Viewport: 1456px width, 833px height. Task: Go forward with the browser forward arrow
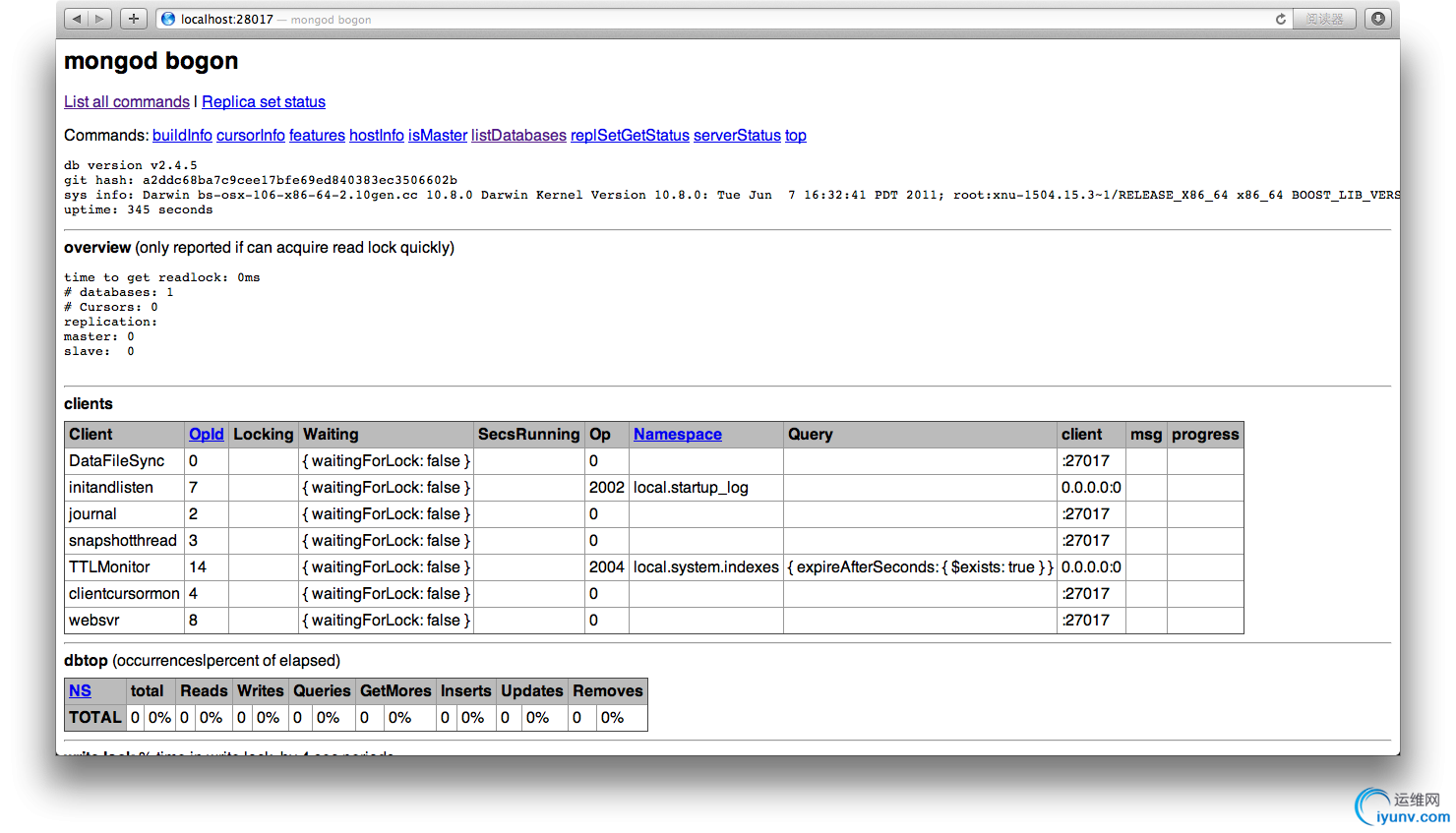(x=100, y=19)
